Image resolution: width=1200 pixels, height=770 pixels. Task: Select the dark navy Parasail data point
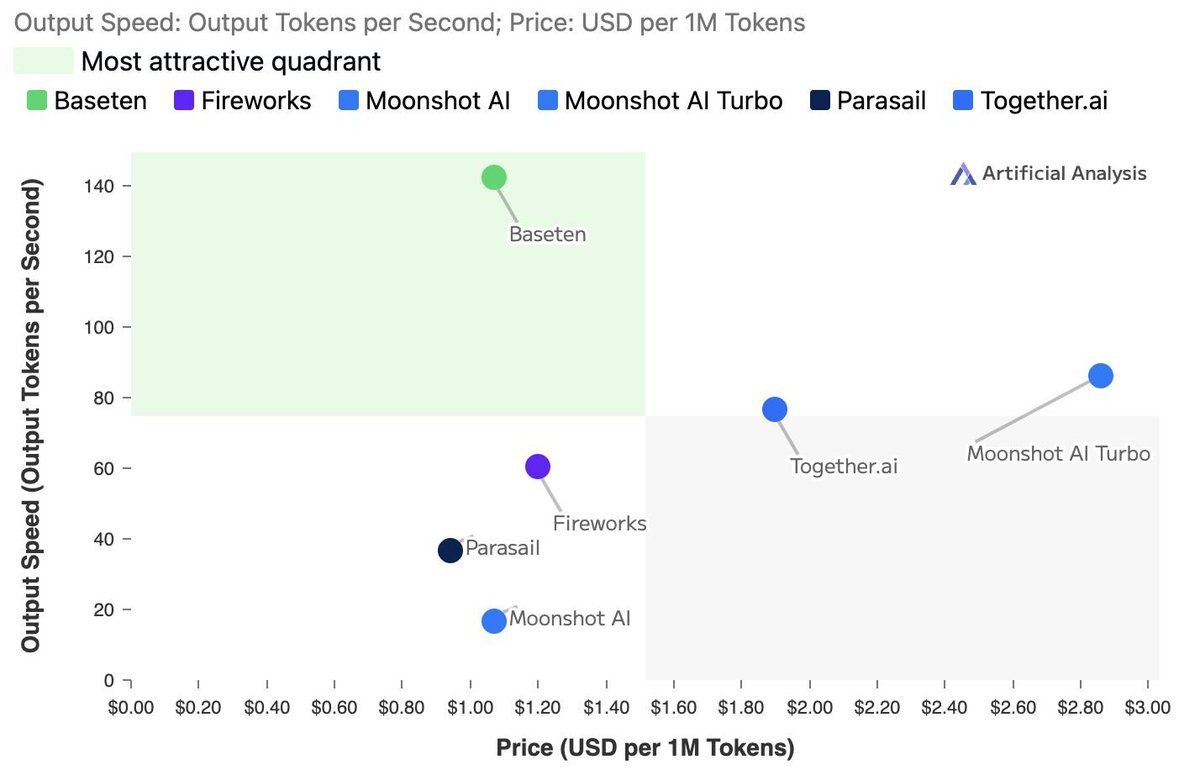[x=450, y=550]
